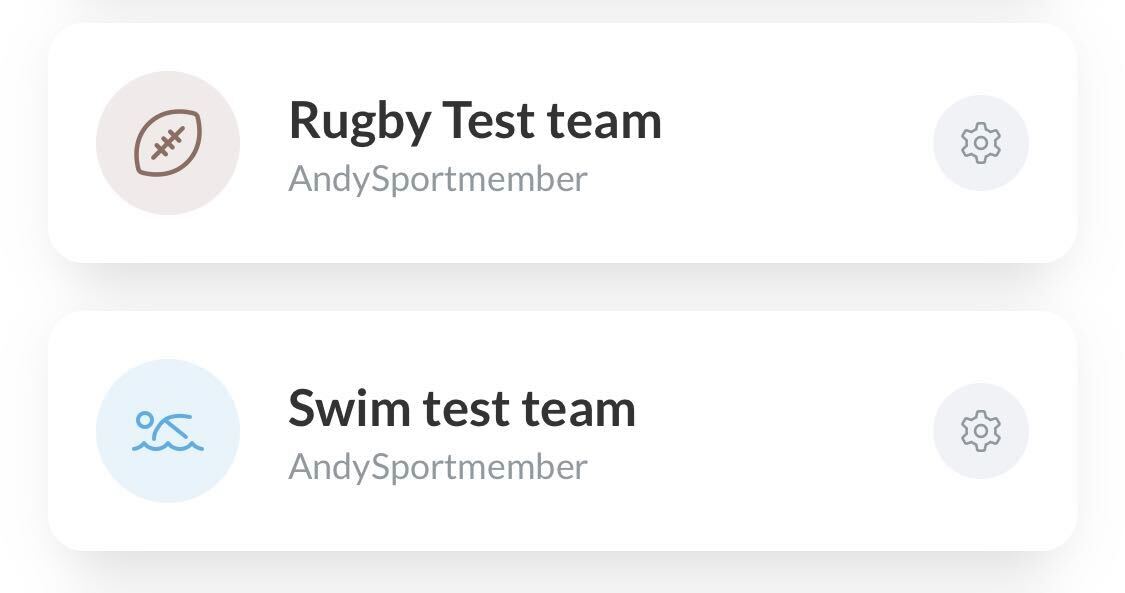Select the Rugby Test team card
This screenshot has width=1125, height=593.
562,143
